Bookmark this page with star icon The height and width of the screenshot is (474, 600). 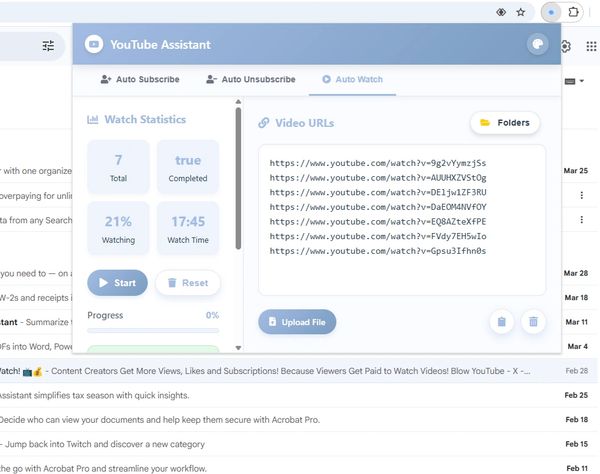520,12
